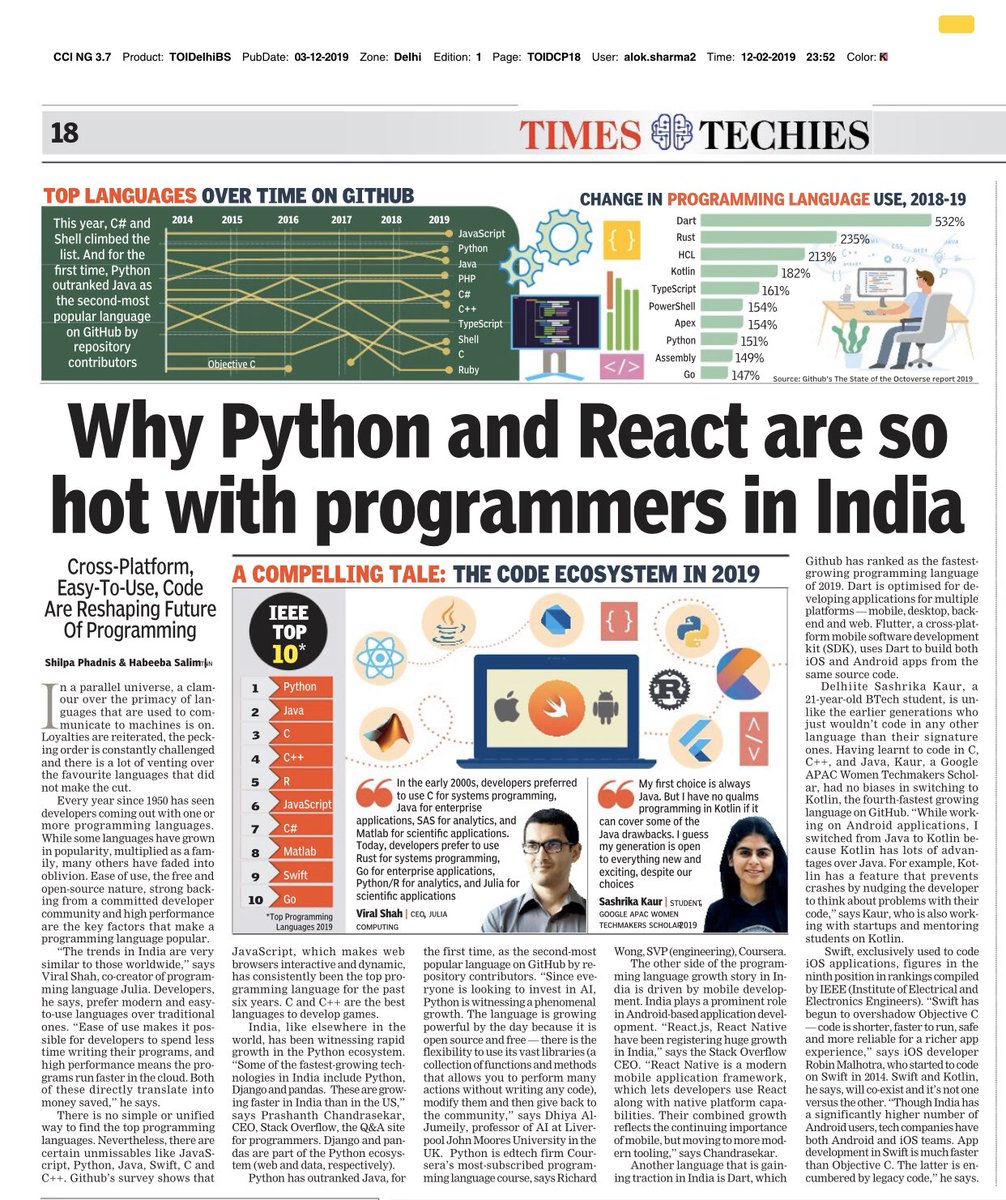Click the TypeScript label in GitHub ranking chart

[481, 324]
